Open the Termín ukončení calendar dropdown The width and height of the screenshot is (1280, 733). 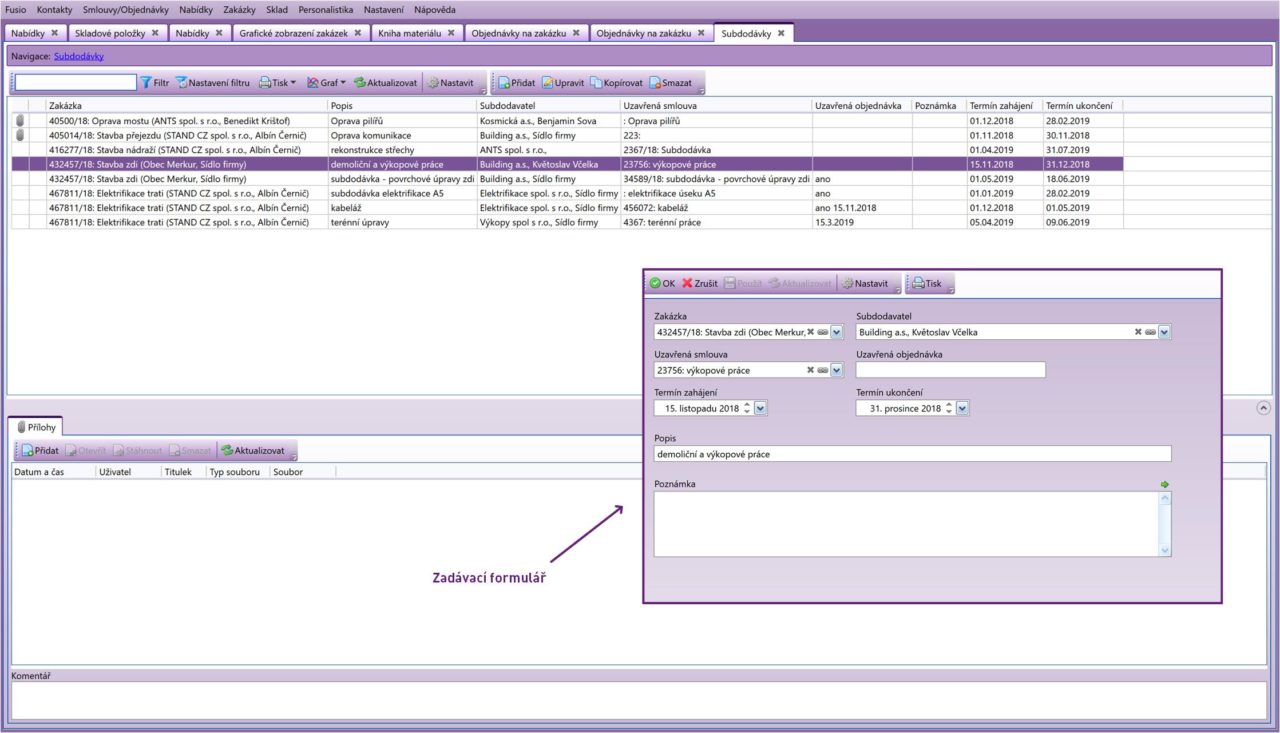click(x=963, y=408)
